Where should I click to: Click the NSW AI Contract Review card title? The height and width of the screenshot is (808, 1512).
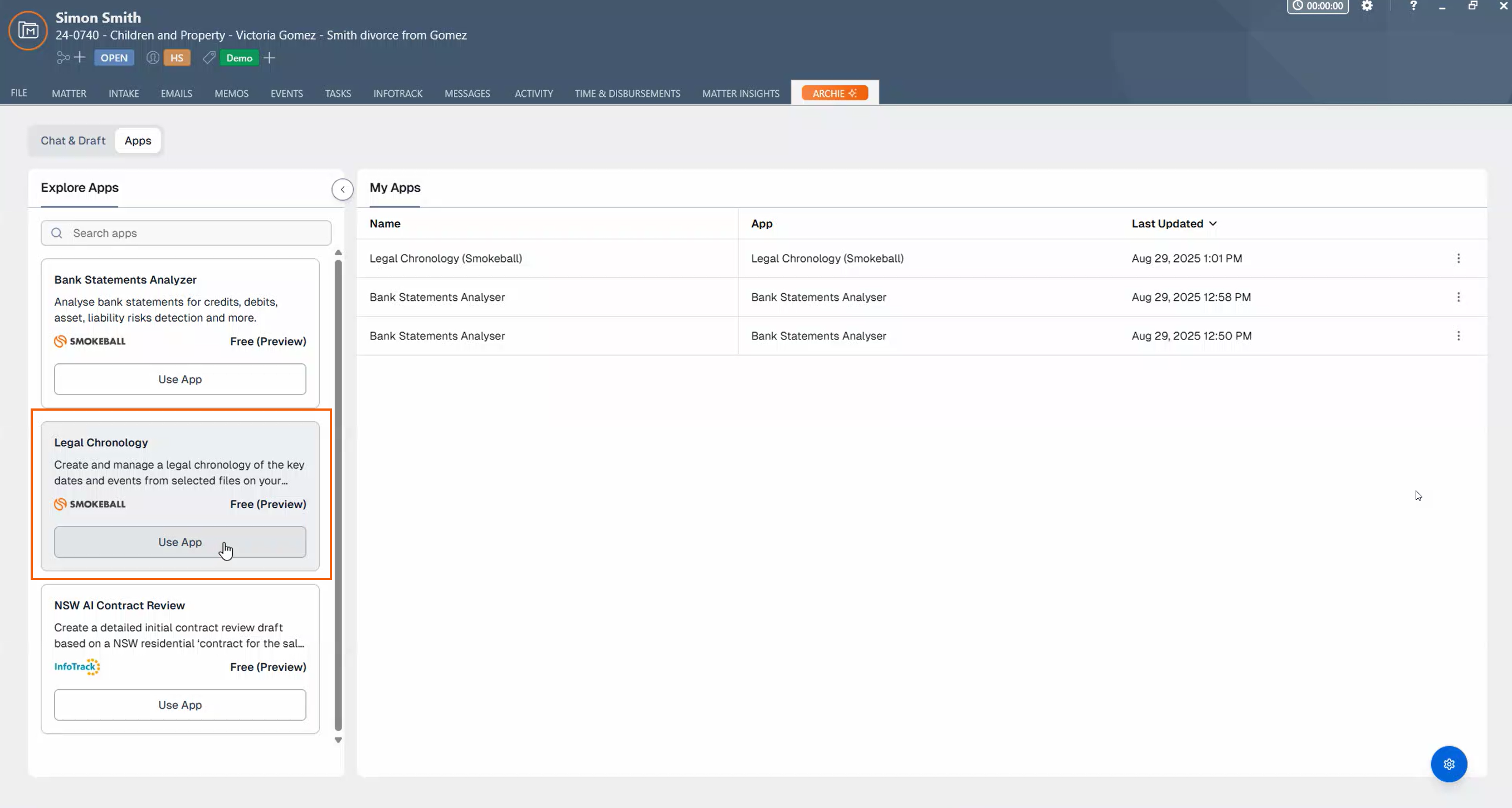[x=119, y=605]
